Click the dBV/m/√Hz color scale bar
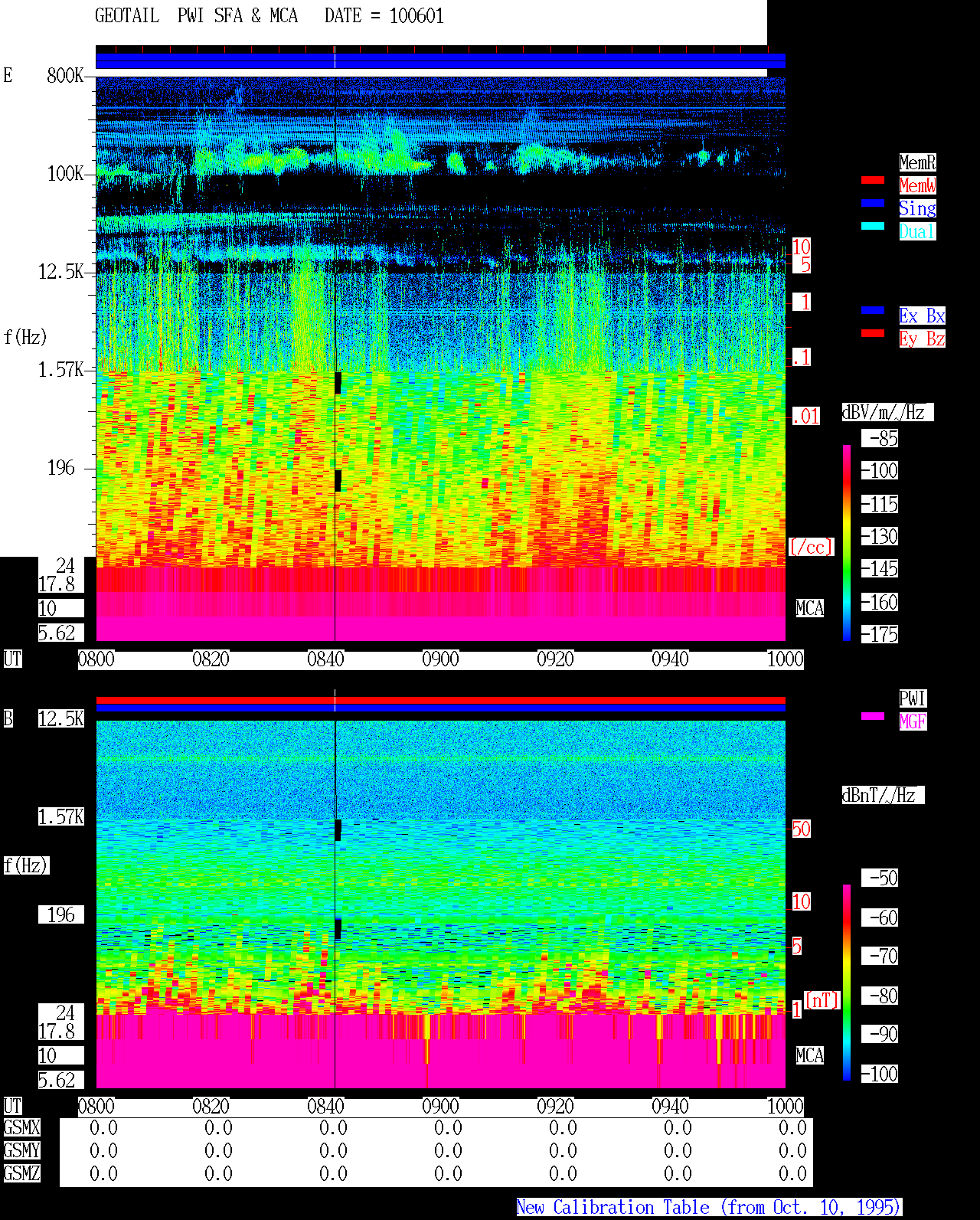The image size is (980, 1220). [847, 542]
